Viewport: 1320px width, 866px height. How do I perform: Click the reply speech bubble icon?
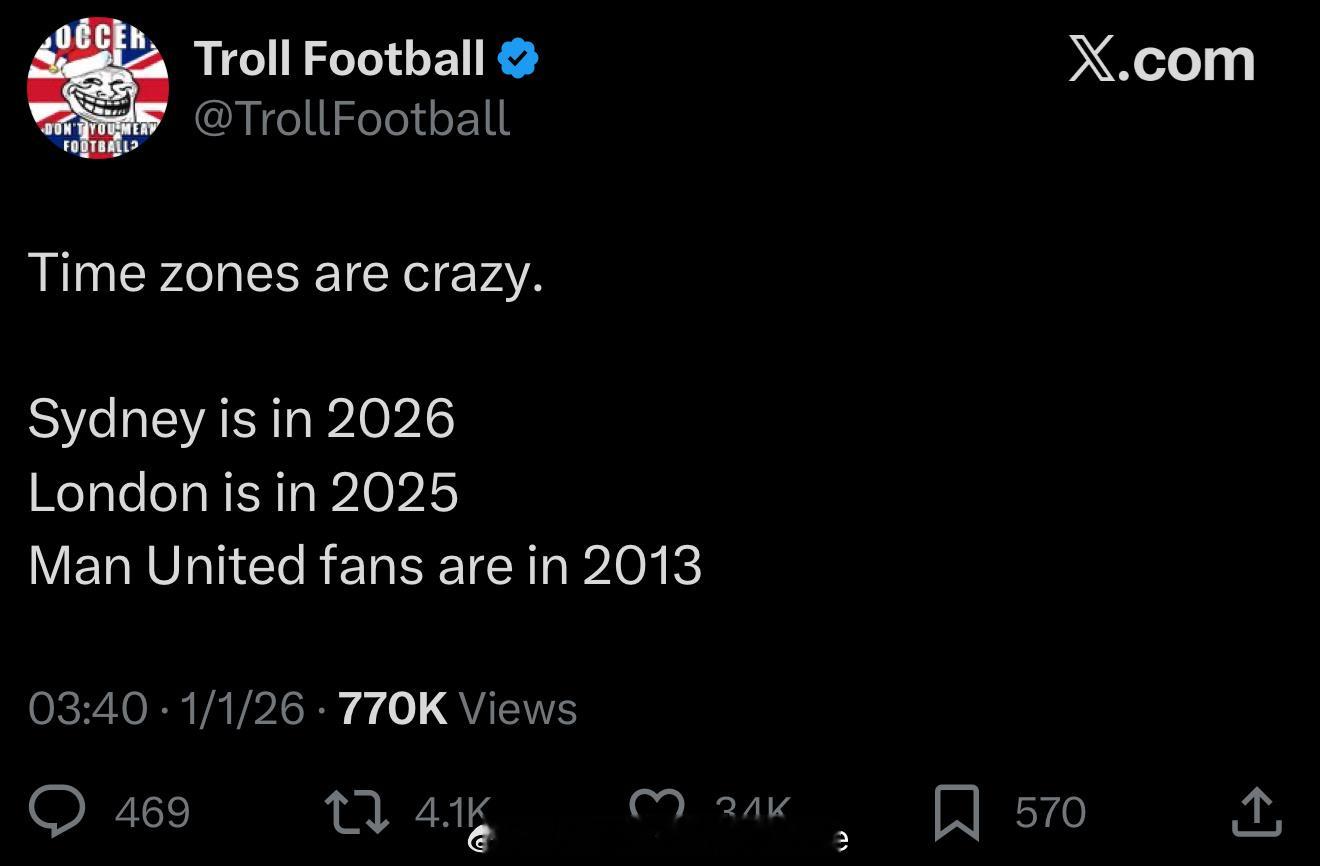click(x=57, y=811)
